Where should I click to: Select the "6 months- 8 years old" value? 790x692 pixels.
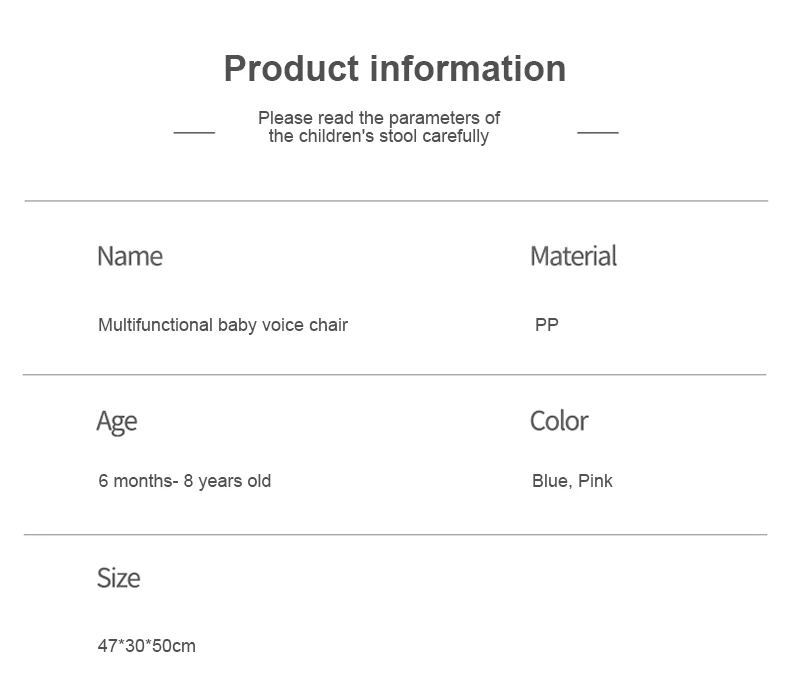[184, 481]
